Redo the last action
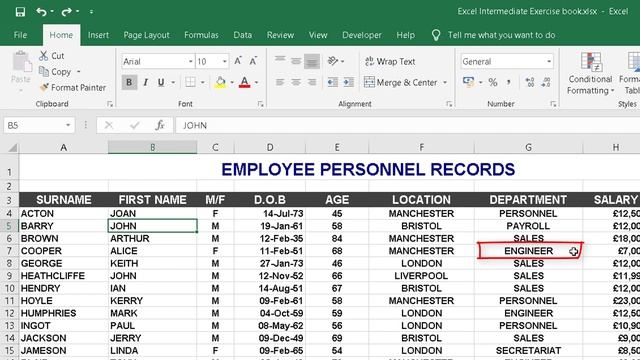The height and width of the screenshot is (360, 640). 67,12
